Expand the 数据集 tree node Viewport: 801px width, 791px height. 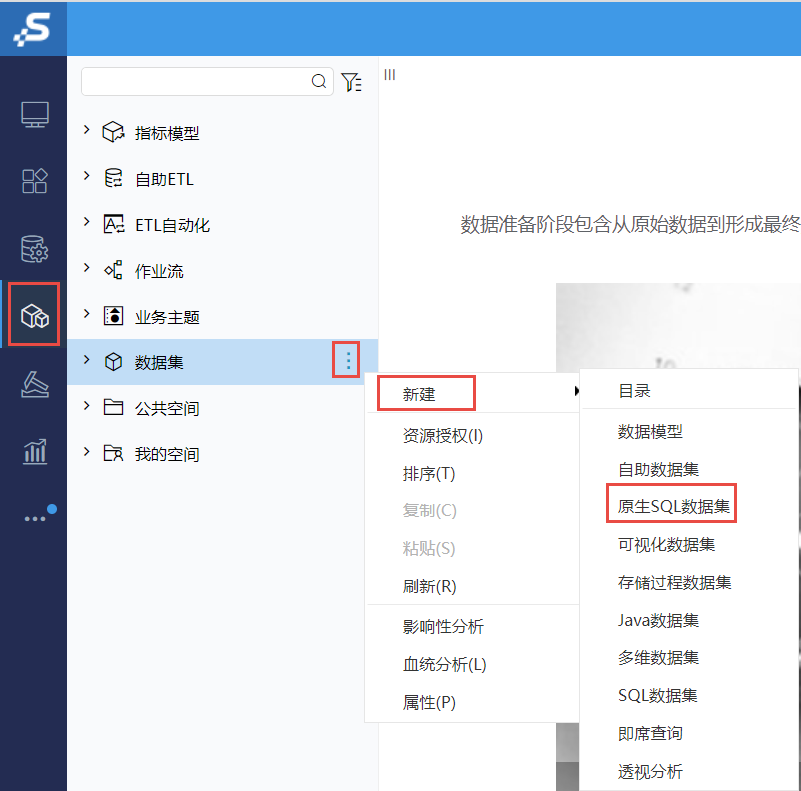click(86, 360)
